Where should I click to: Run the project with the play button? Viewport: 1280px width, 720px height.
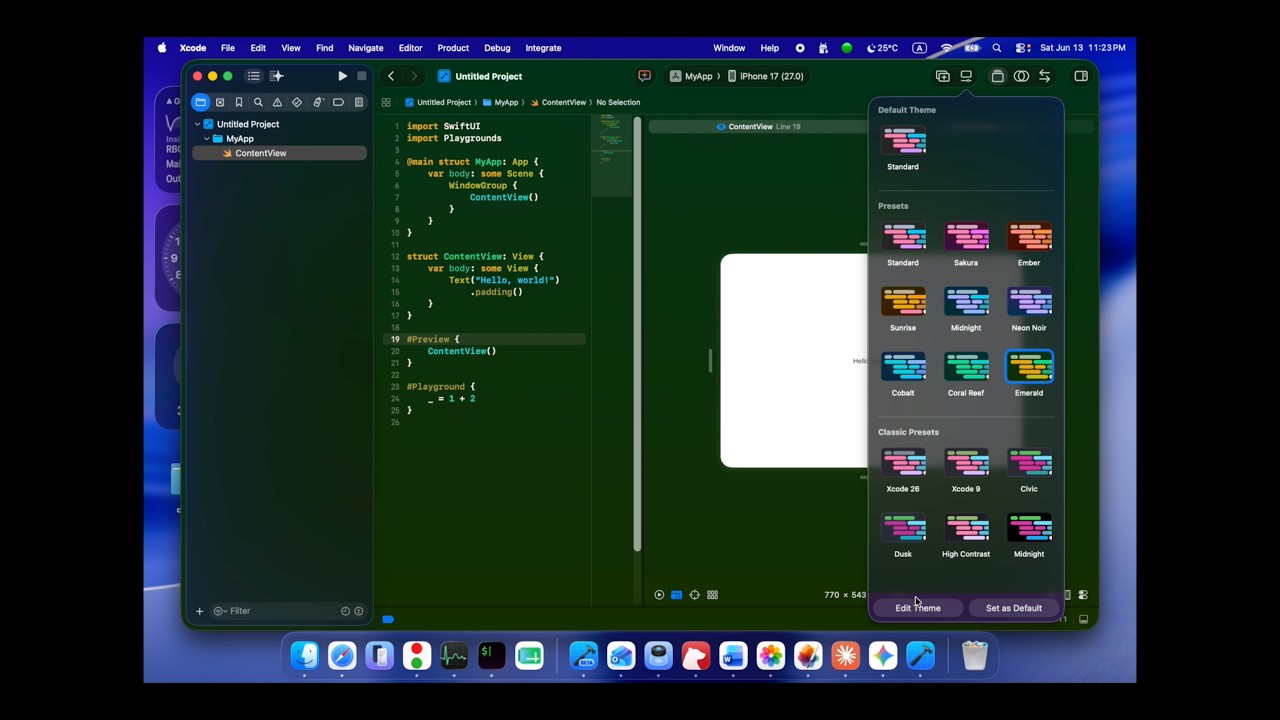click(342, 76)
